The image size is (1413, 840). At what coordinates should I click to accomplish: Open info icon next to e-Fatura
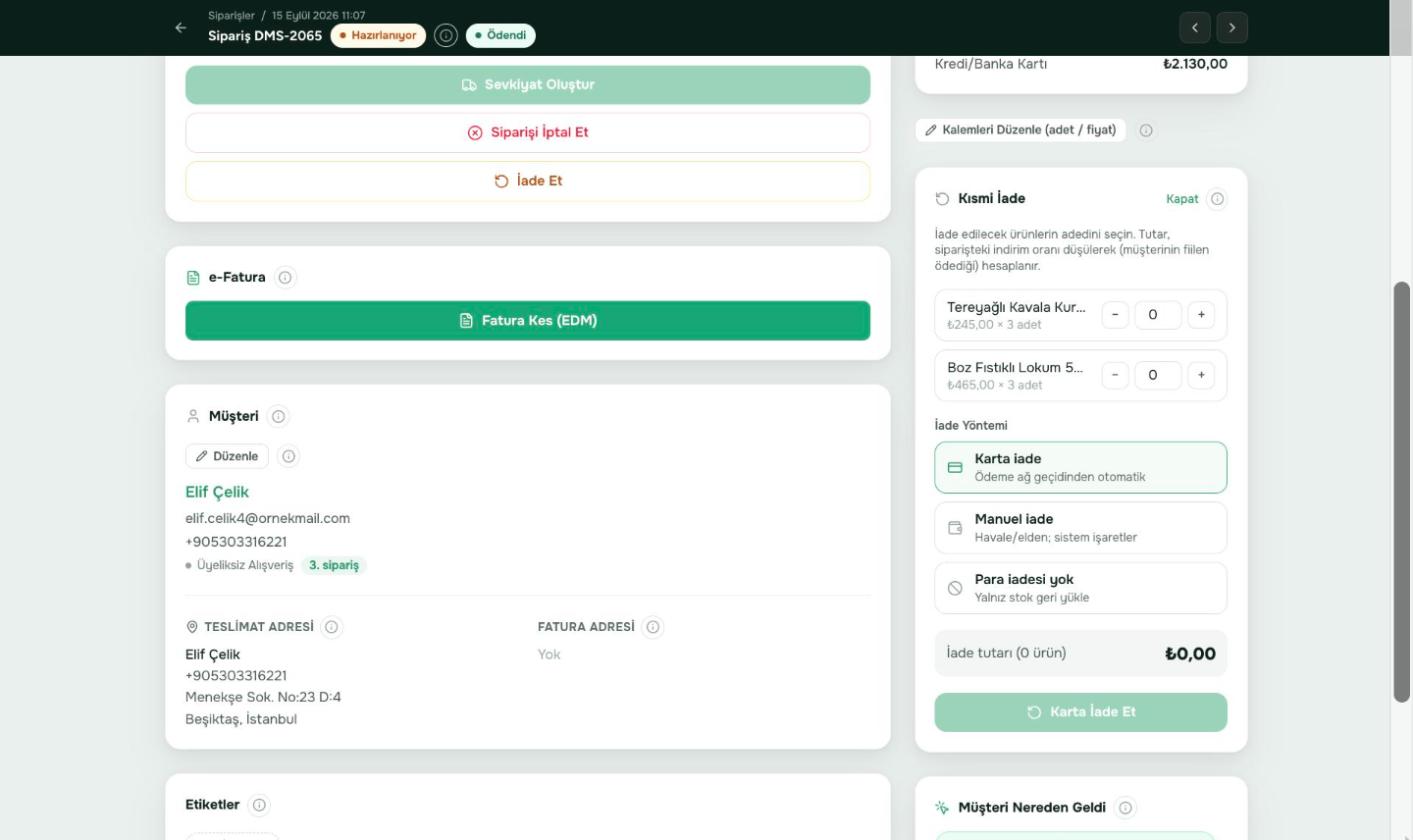click(x=285, y=278)
